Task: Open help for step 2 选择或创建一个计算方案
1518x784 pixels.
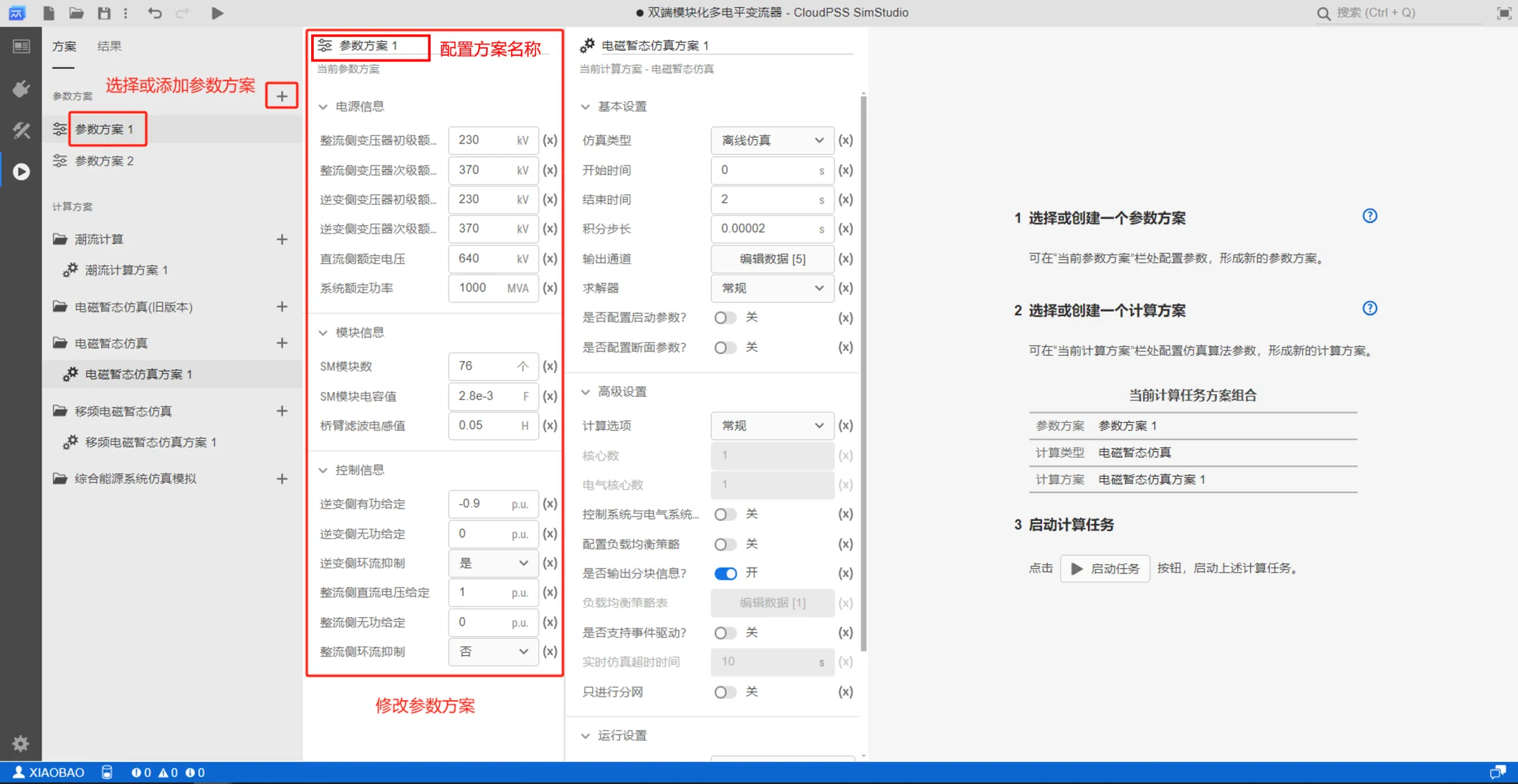Action: 1369,309
